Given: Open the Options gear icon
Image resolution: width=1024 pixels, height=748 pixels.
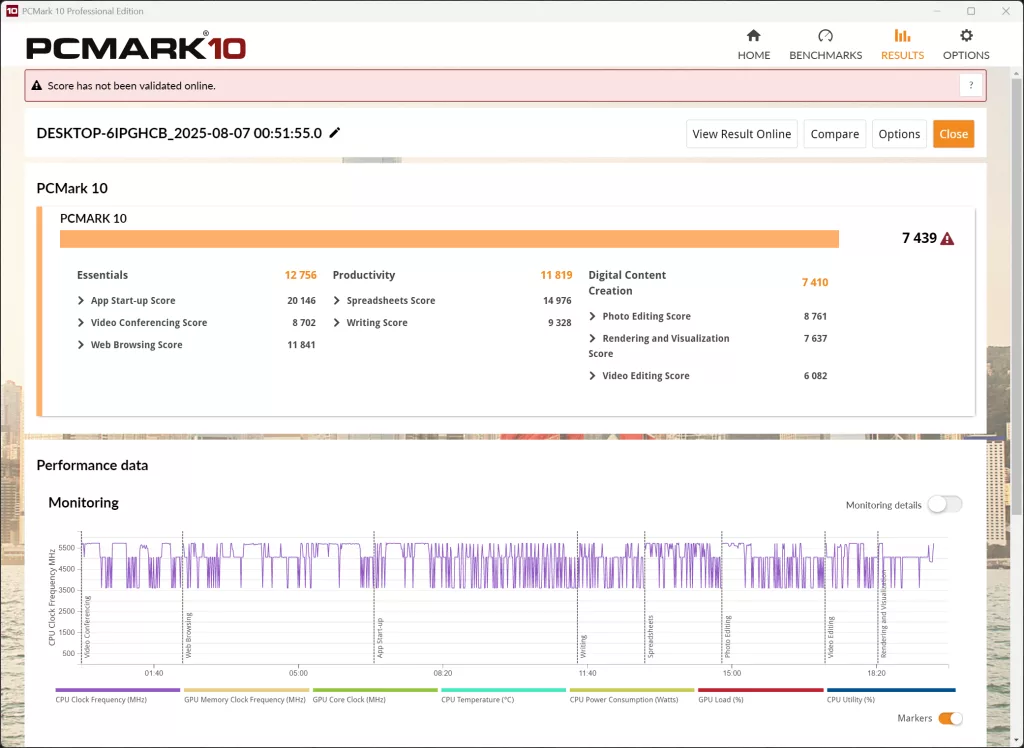Looking at the screenshot, I should click(x=966, y=35).
